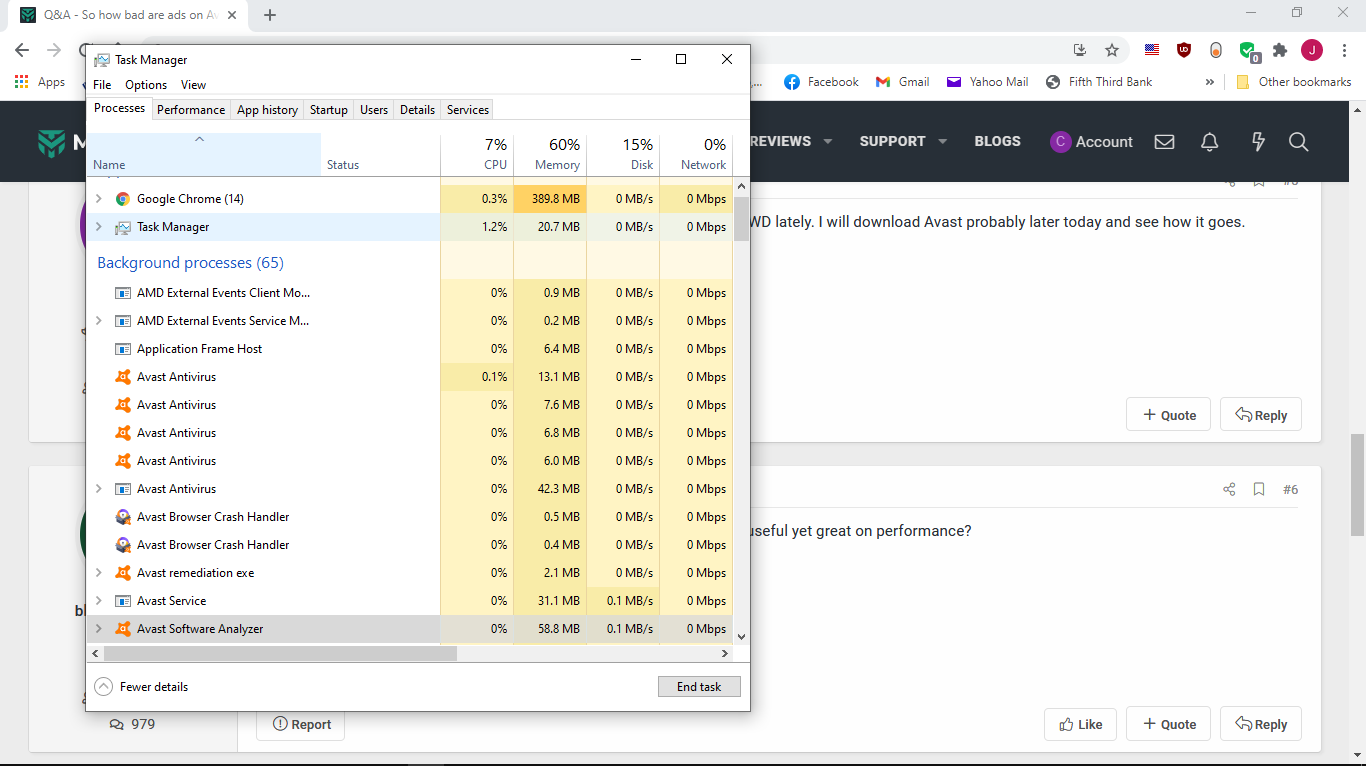Screen dimensions: 1366x766
Task: Switch to the Startup tab
Action: pos(329,110)
